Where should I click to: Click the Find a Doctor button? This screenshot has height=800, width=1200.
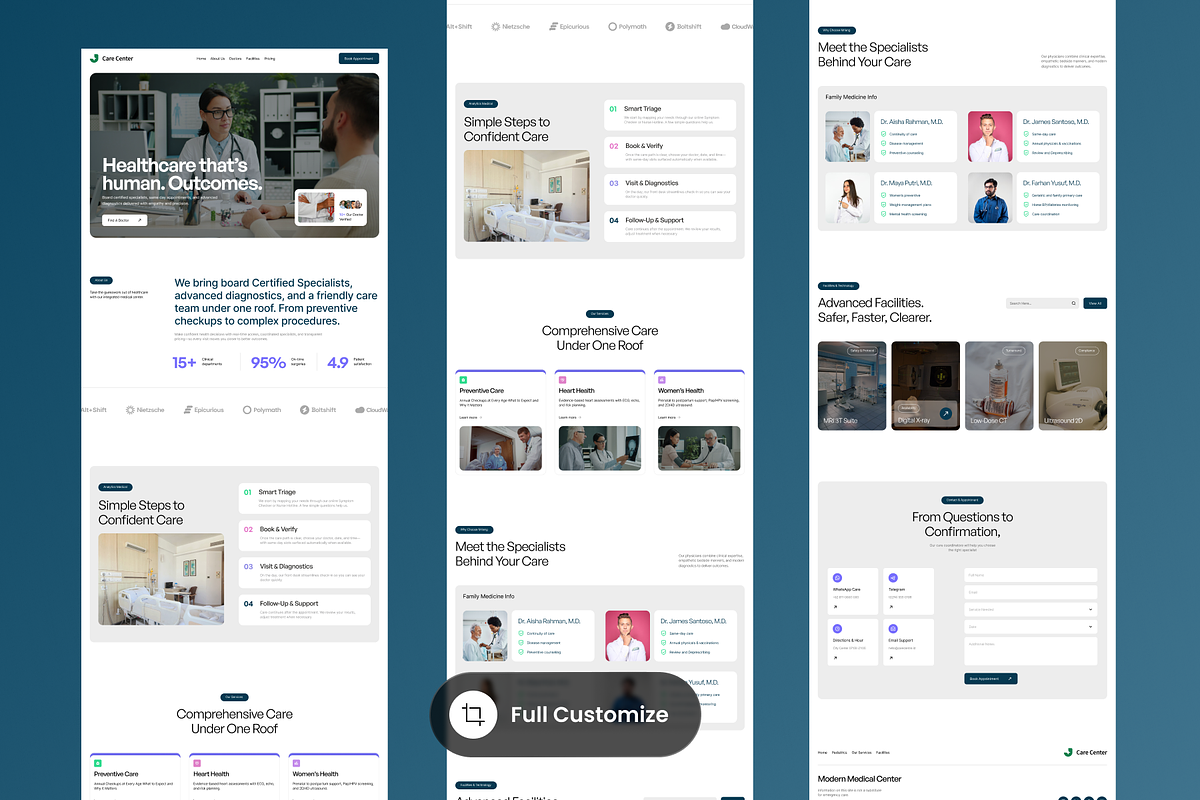pyautogui.click(x=124, y=220)
